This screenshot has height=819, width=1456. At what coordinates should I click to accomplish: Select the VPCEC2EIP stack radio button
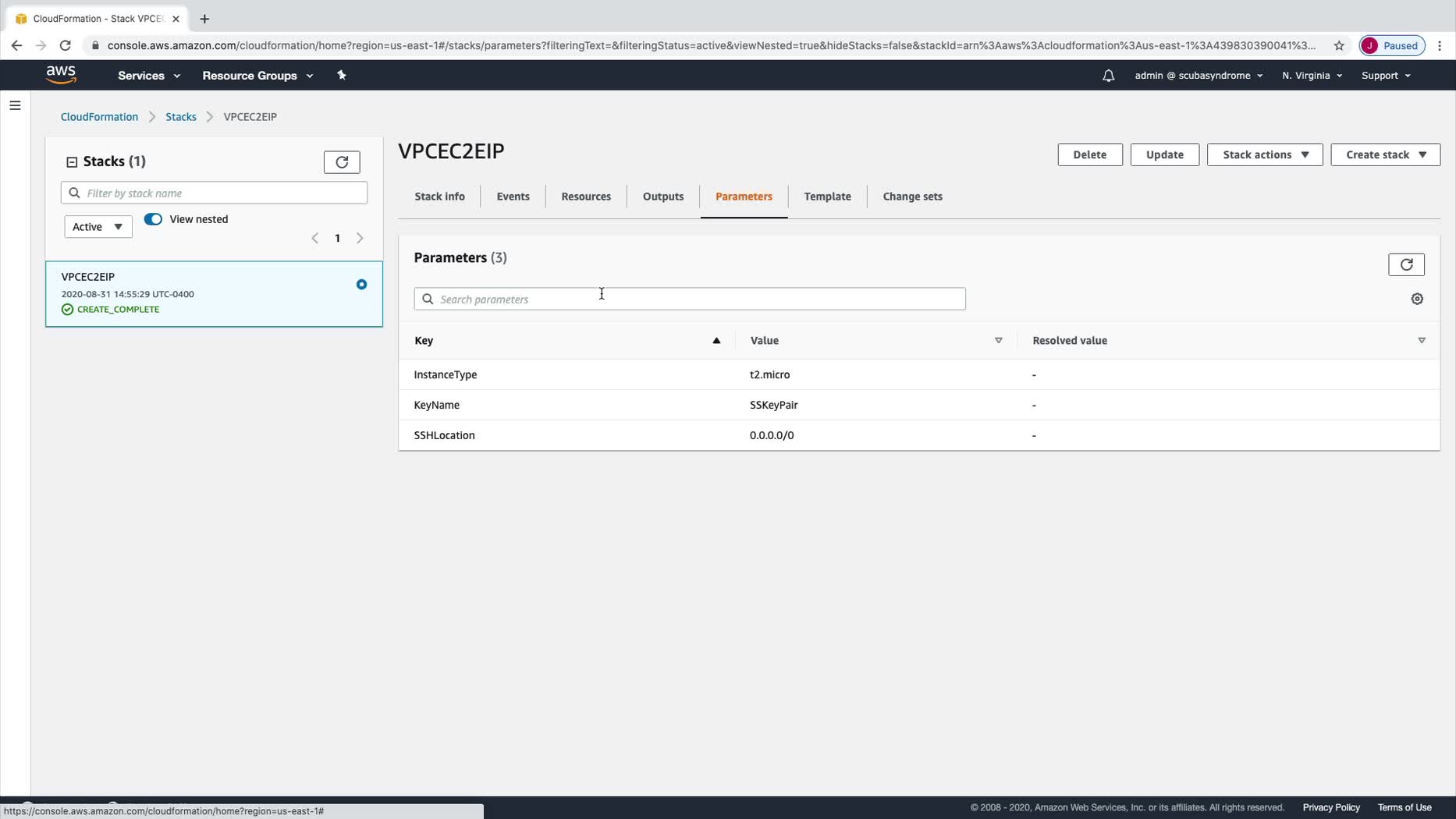coord(361,285)
